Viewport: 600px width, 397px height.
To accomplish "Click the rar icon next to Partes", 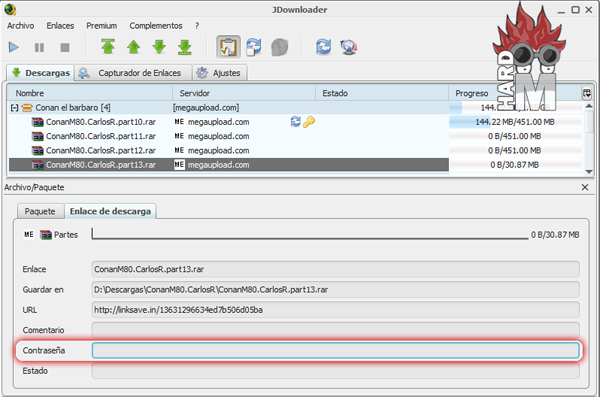I will (x=46, y=235).
